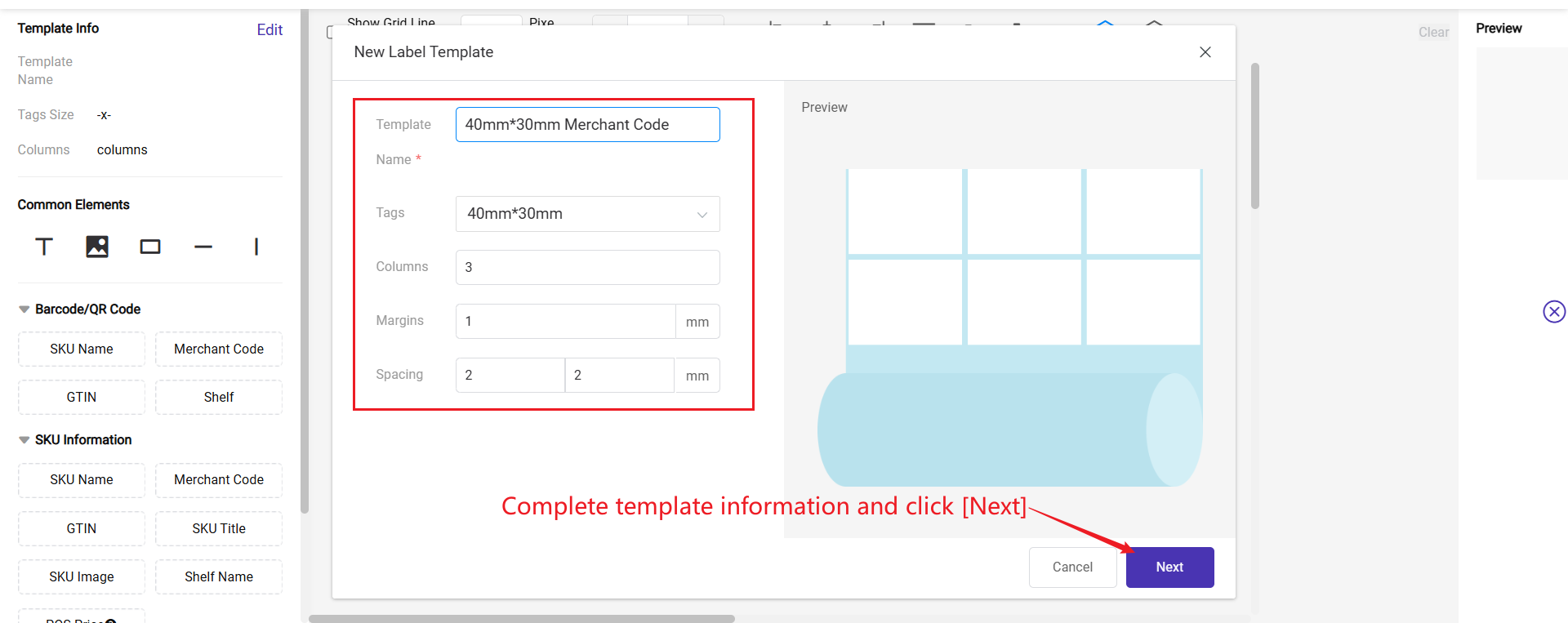Open the Tags size dropdown

pos(587,214)
